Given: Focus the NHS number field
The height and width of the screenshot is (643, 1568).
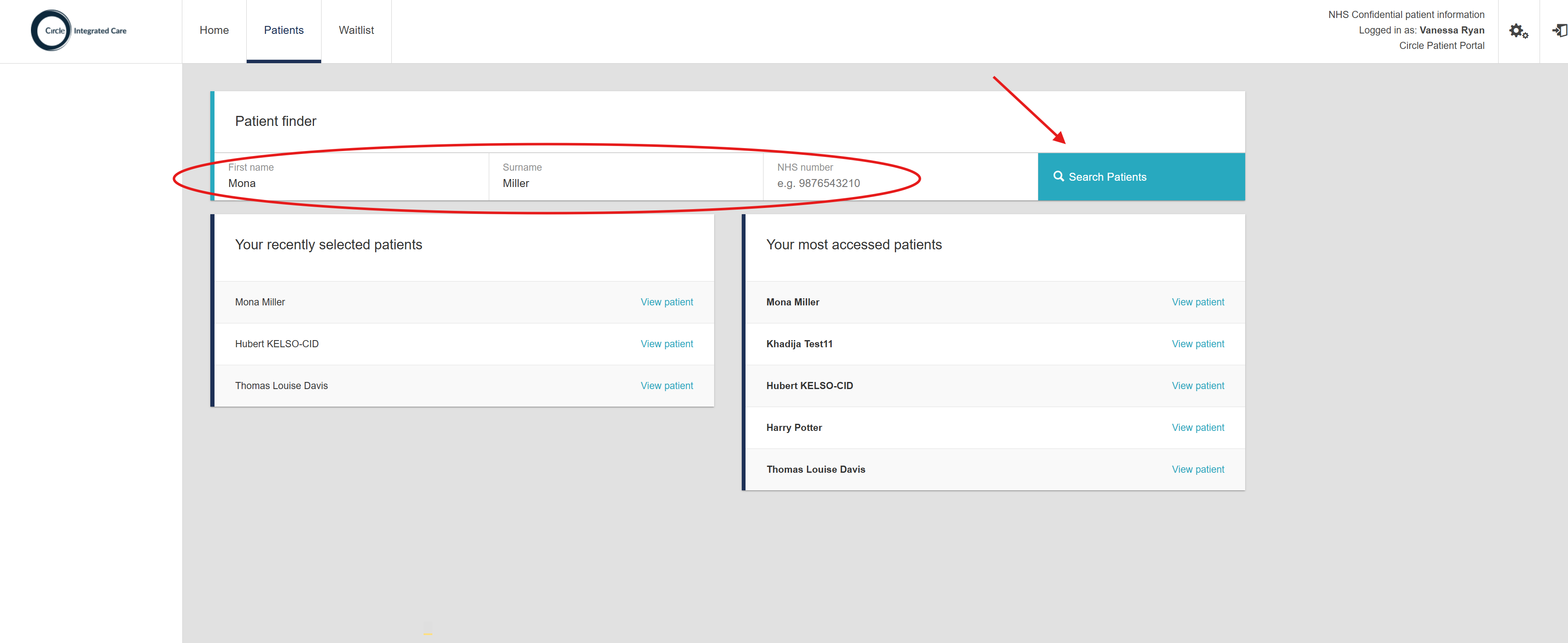Looking at the screenshot, I should (900, 183).
